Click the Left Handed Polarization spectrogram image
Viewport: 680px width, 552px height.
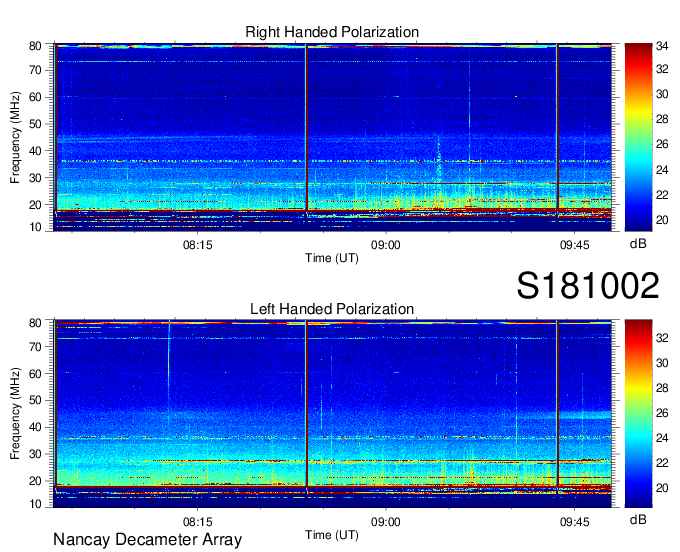click(x=333, y=414)
